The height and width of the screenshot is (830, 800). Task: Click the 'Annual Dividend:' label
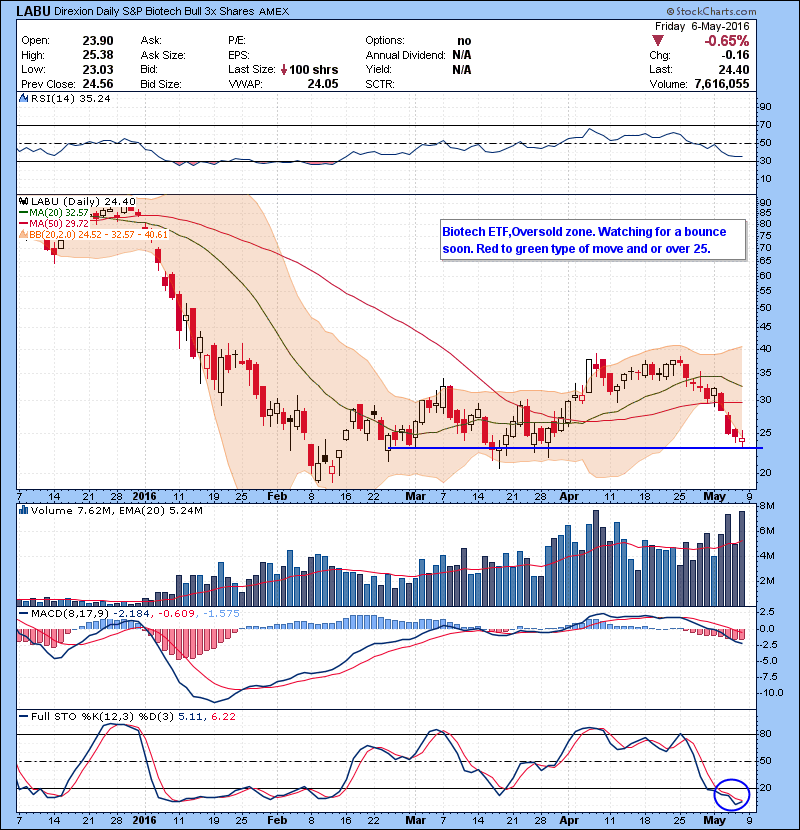(406, 55)
